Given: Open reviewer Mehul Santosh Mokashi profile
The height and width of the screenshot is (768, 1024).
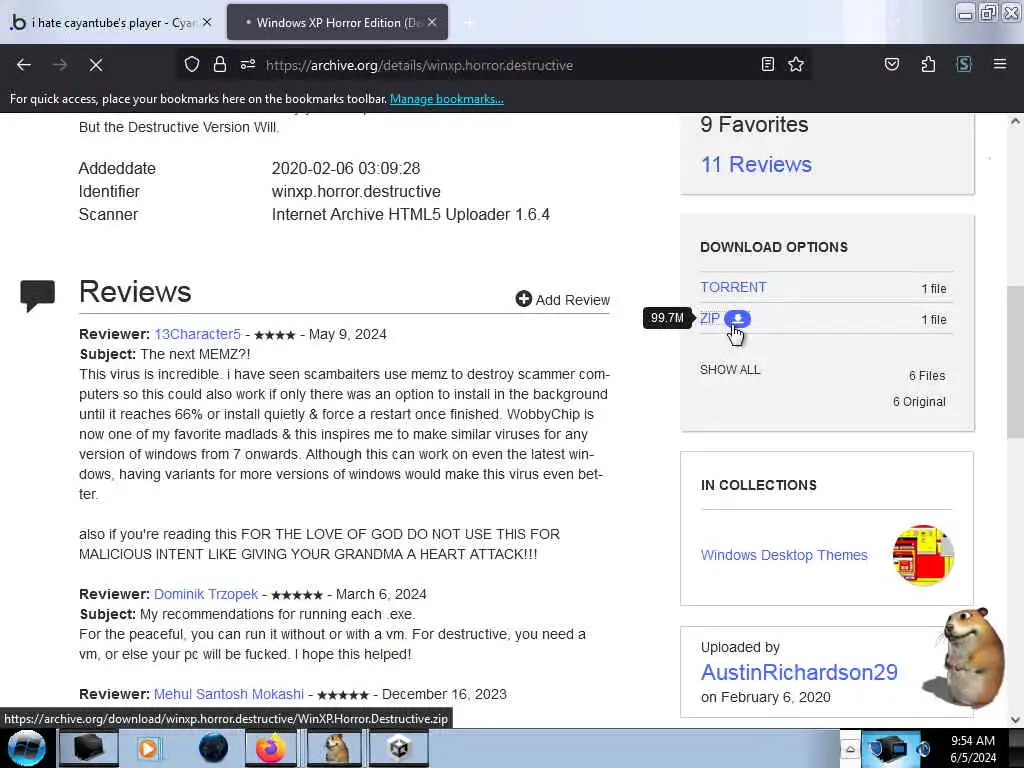Looking at the screenshot, I should (x=229, y=694).
